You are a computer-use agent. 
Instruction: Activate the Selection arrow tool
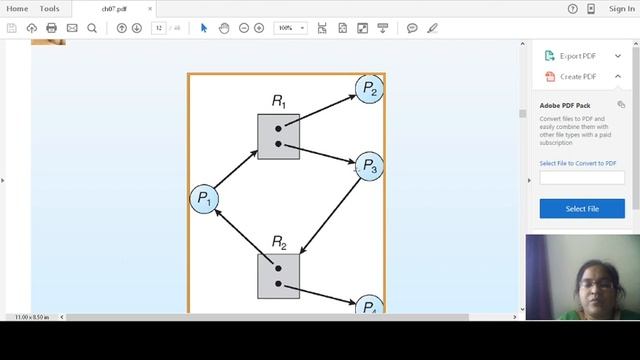point(204,28)
